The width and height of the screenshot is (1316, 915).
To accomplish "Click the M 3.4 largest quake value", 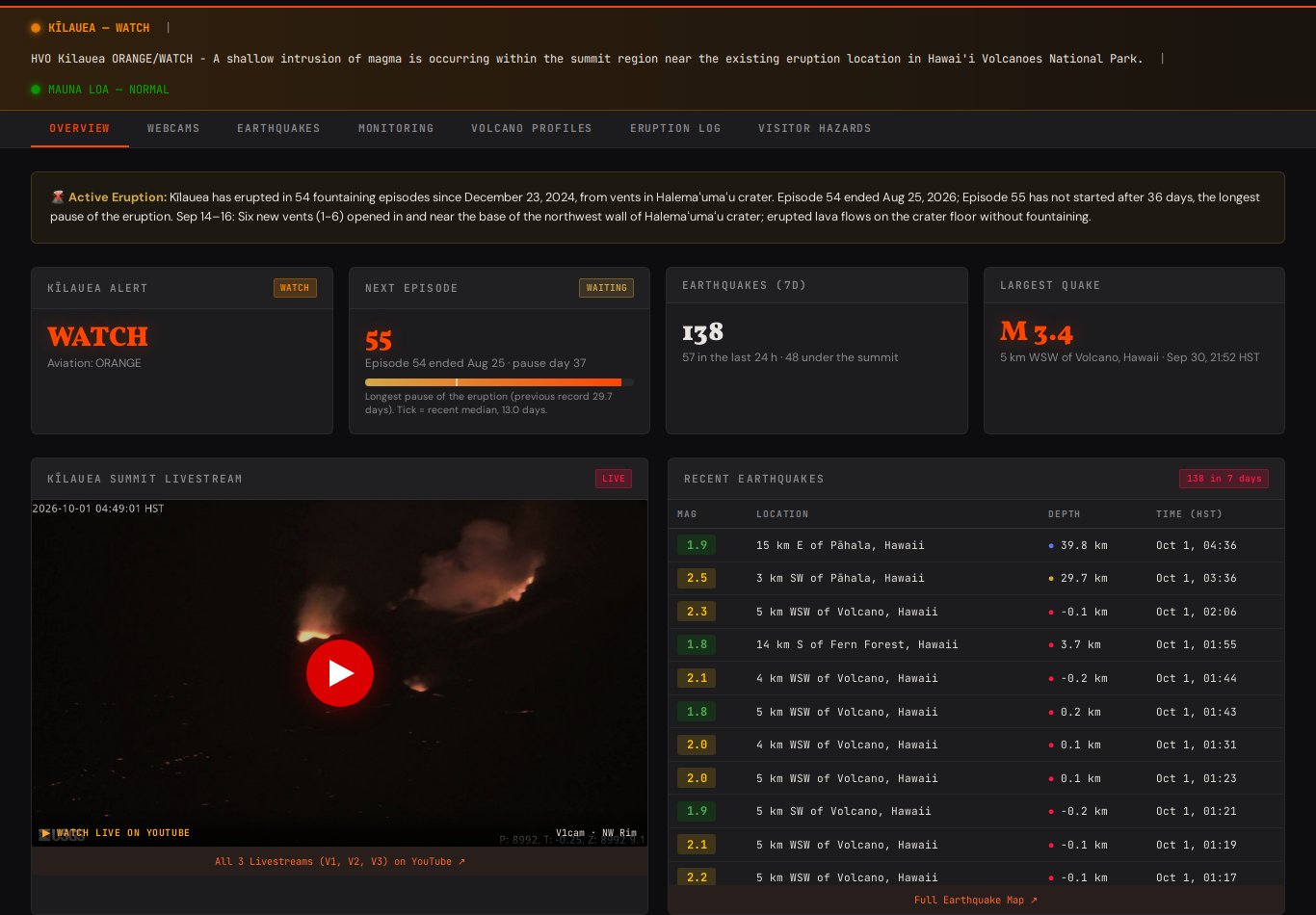I will (1037, 331).
